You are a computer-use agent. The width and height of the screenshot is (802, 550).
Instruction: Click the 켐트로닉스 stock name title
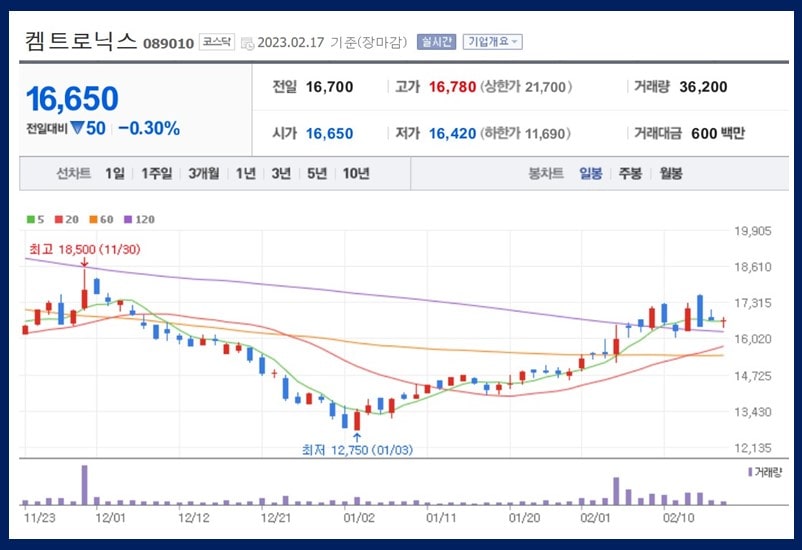pyautogui.click(x=81, y=41)
